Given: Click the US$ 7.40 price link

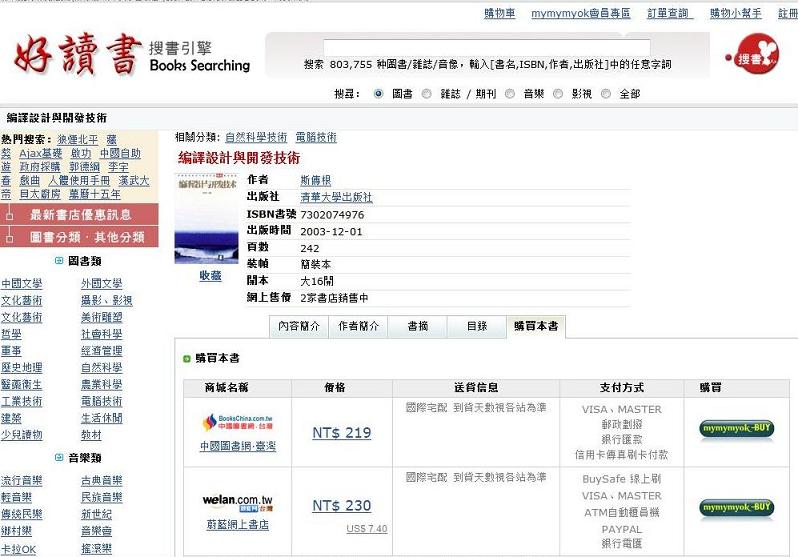Looking at the screenshot, I should pyautogui.click(x=367, y=529).
